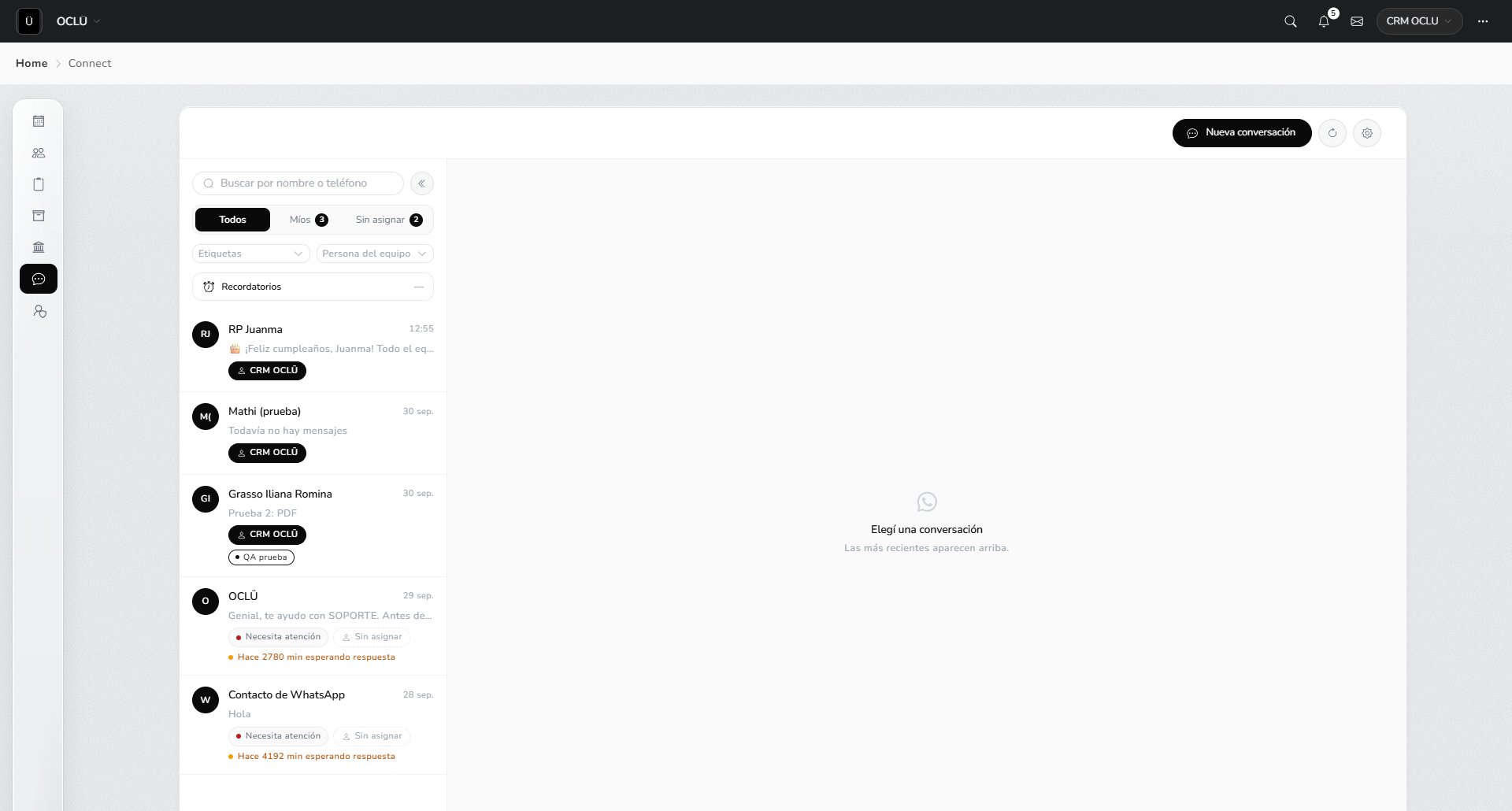Open the Grasso Iliana Romina conversation
Screen dimensions: 1512x811
click(313, 526)
